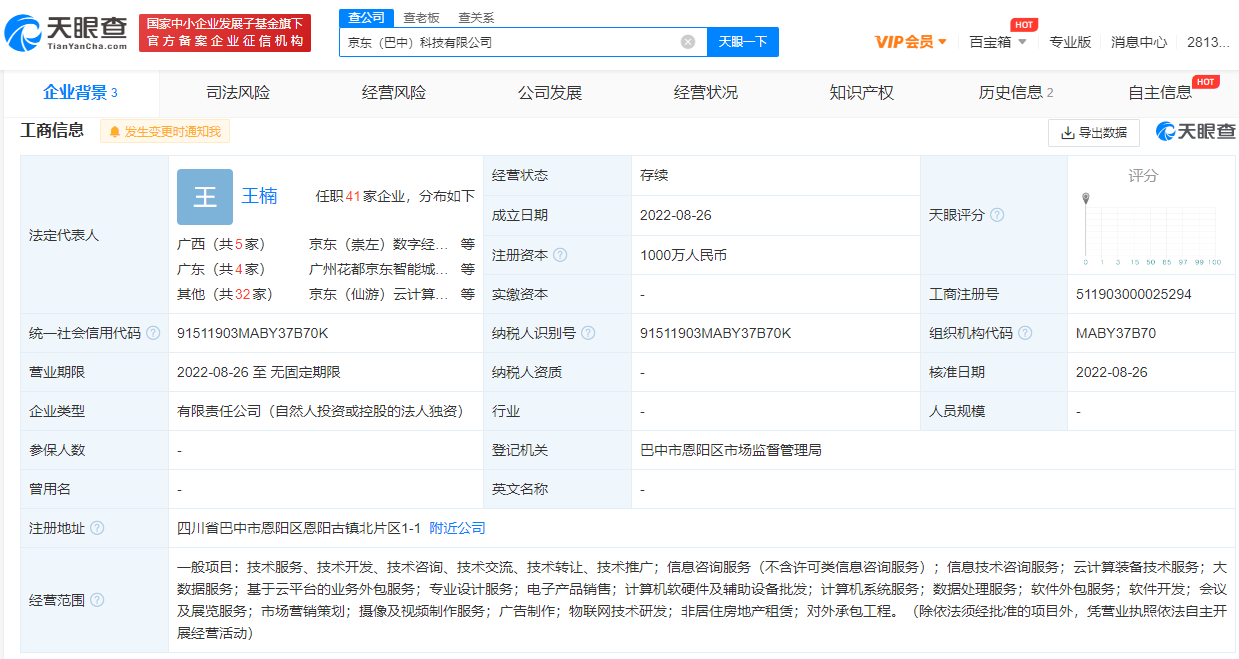
Task: Click the 工商信息 section heading
Action: click(52, 131)
